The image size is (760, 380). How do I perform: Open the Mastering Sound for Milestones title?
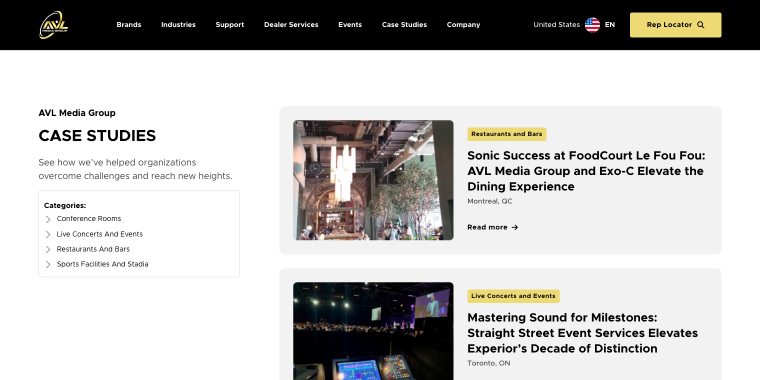coord(583,333)
